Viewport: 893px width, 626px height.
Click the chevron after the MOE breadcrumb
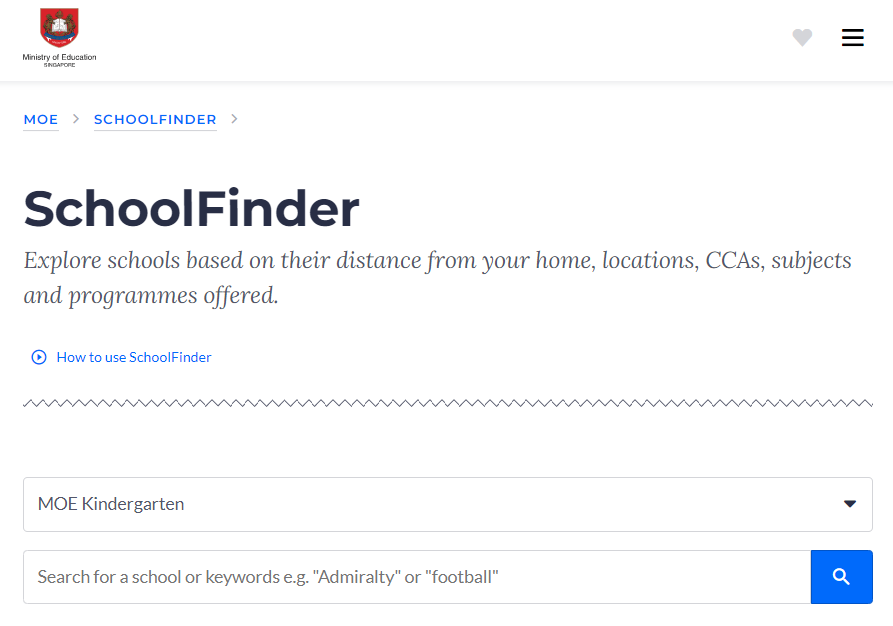click(x=76, y=119)
